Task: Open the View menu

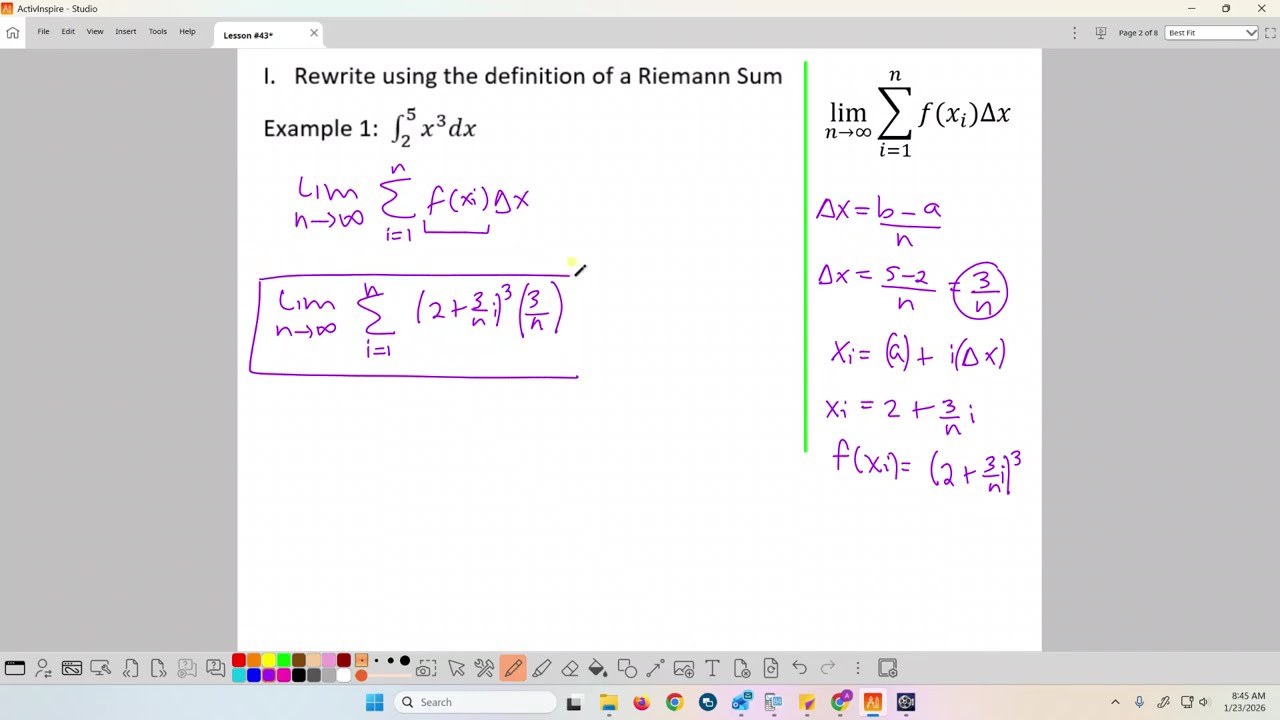Action: pos(95,32)
